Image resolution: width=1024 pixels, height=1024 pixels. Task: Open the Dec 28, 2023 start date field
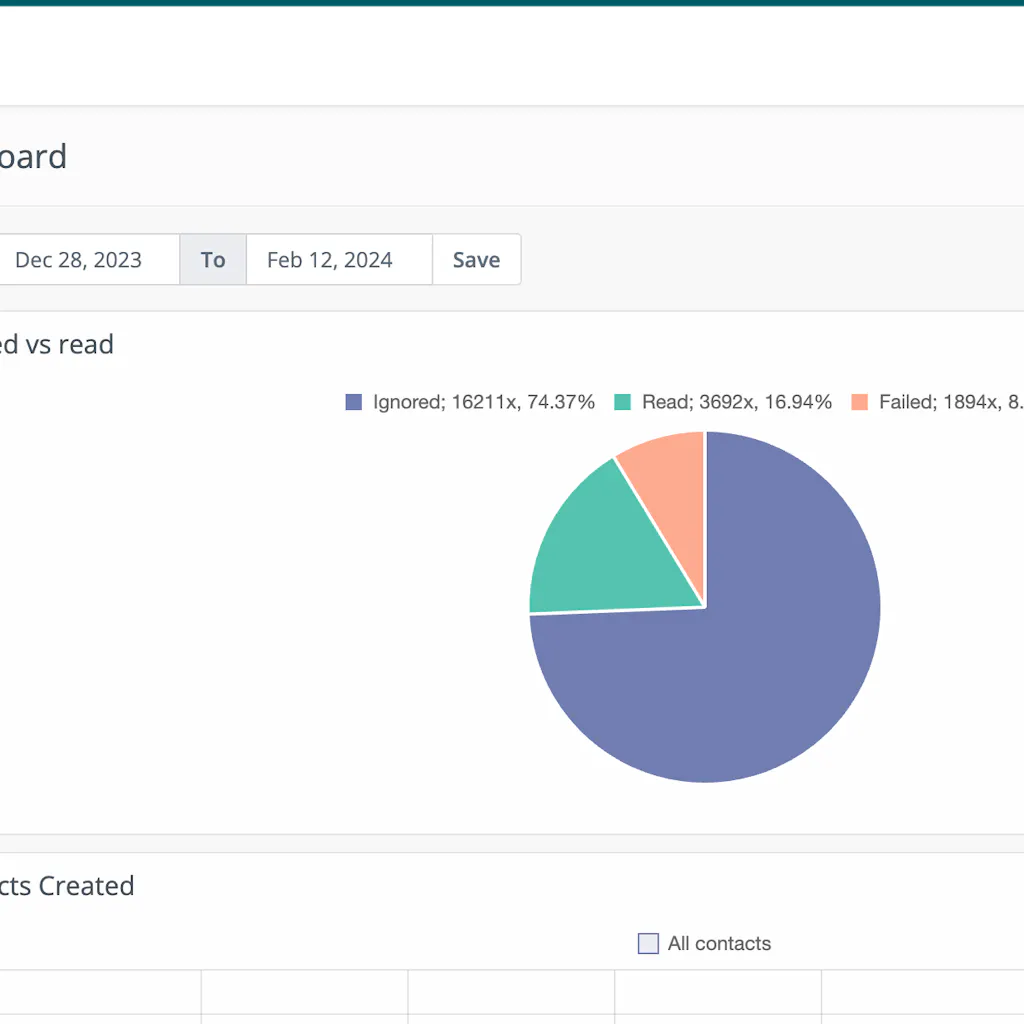tap(89, 259)
